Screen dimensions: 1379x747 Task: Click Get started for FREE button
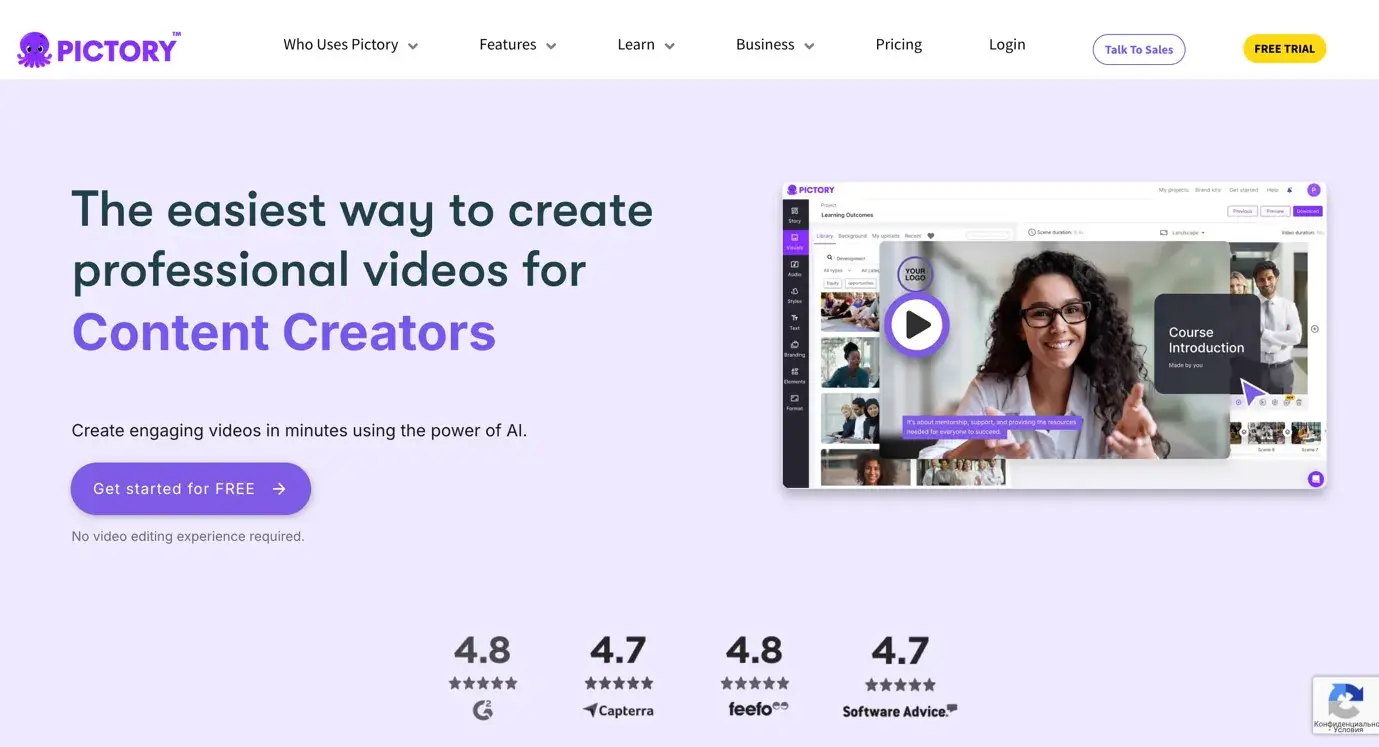click(x=191, y=489)
